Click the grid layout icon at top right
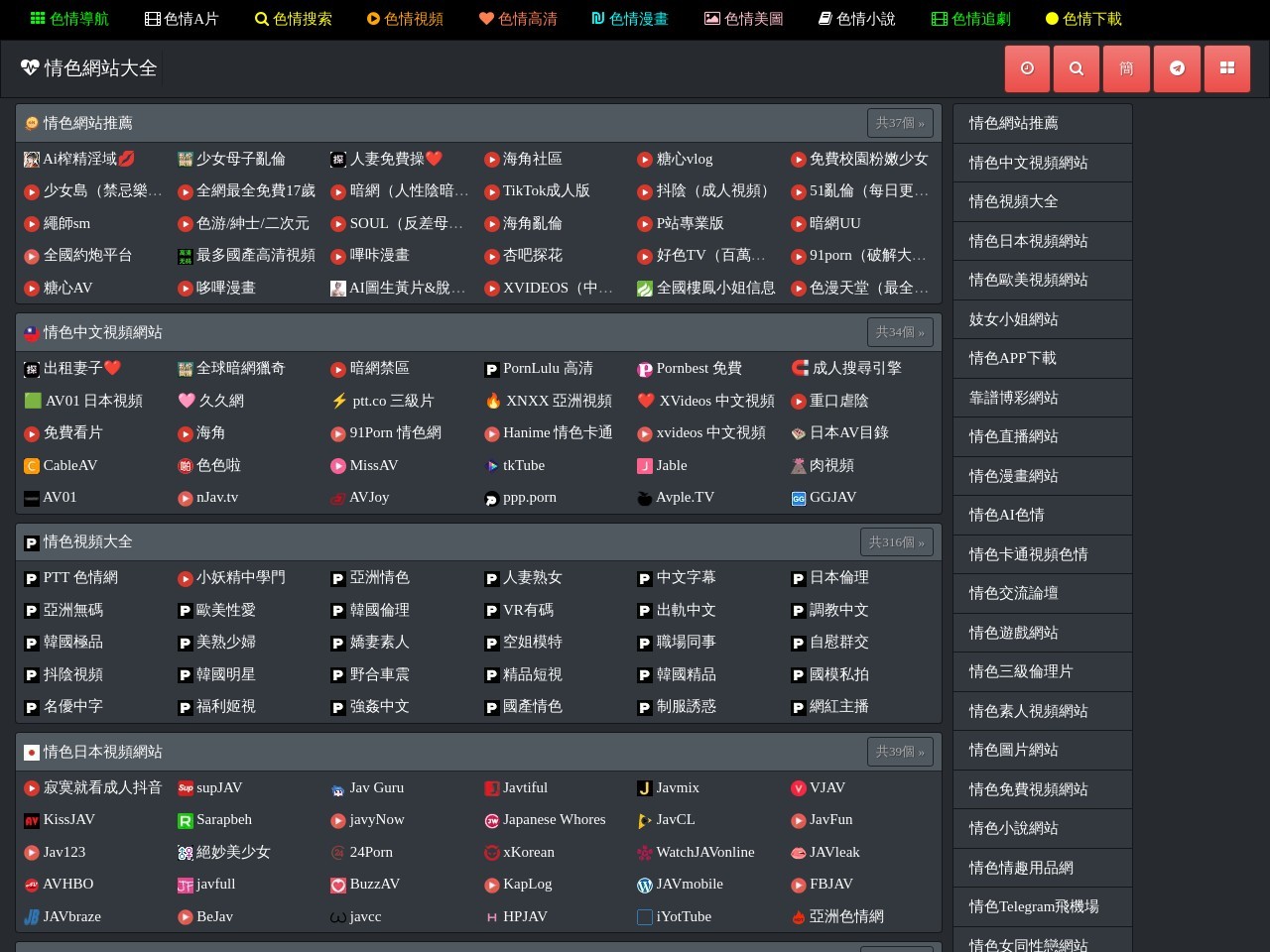This screenshot has width=1270, height=952. 1227,68
